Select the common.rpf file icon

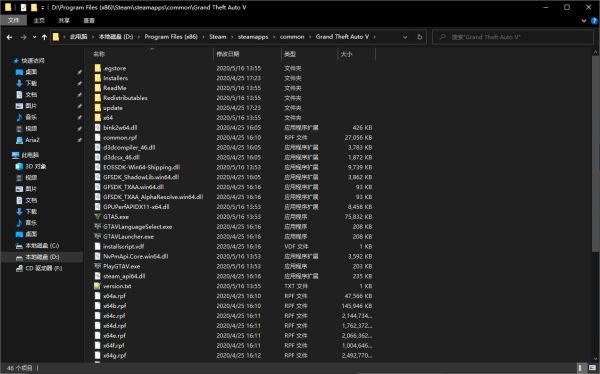(x=98, y=137)
